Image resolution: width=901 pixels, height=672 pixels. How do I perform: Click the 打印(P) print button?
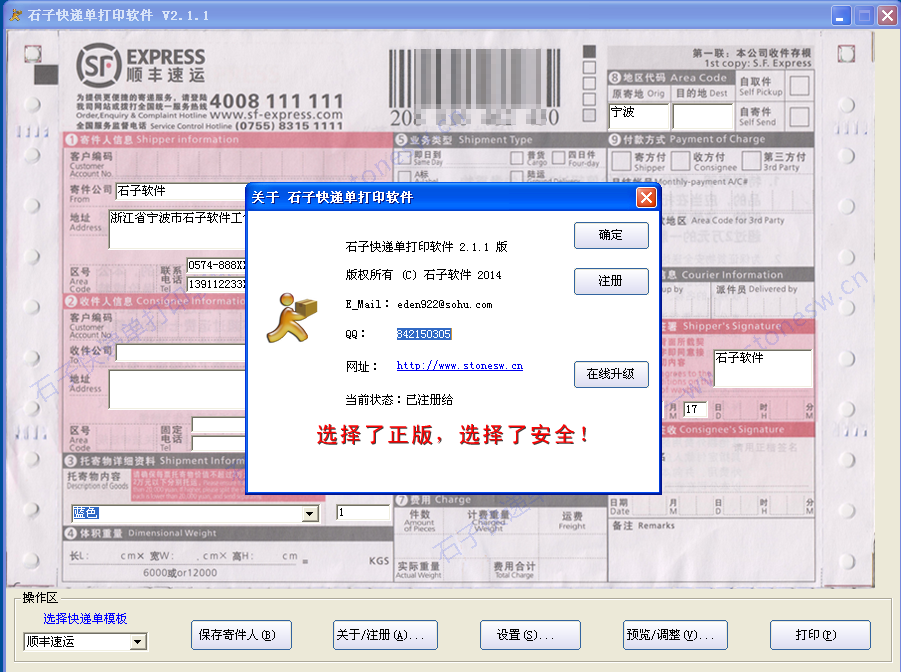coord(820,635)
